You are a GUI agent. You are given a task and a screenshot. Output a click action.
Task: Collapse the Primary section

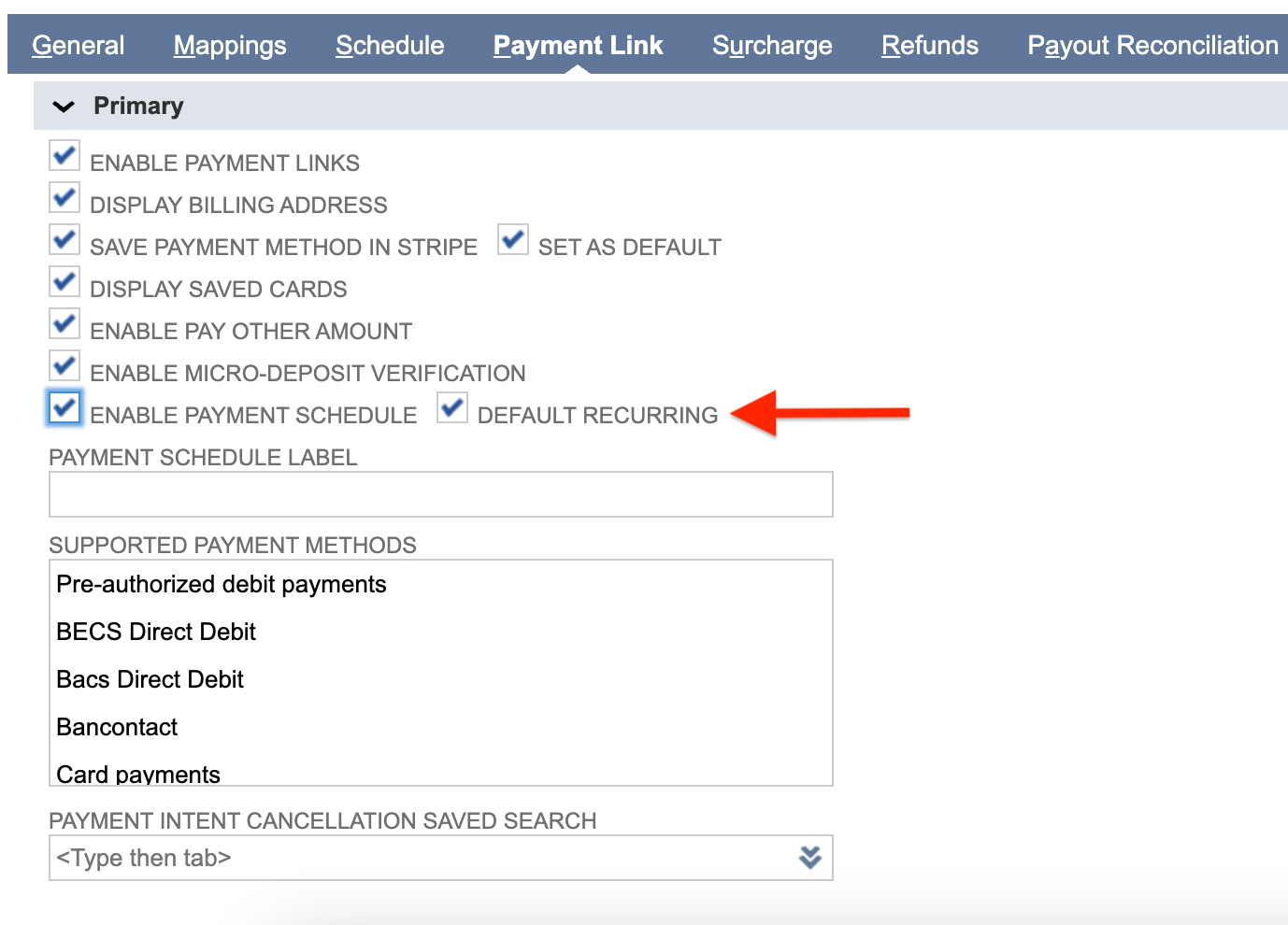coord(63,106)
